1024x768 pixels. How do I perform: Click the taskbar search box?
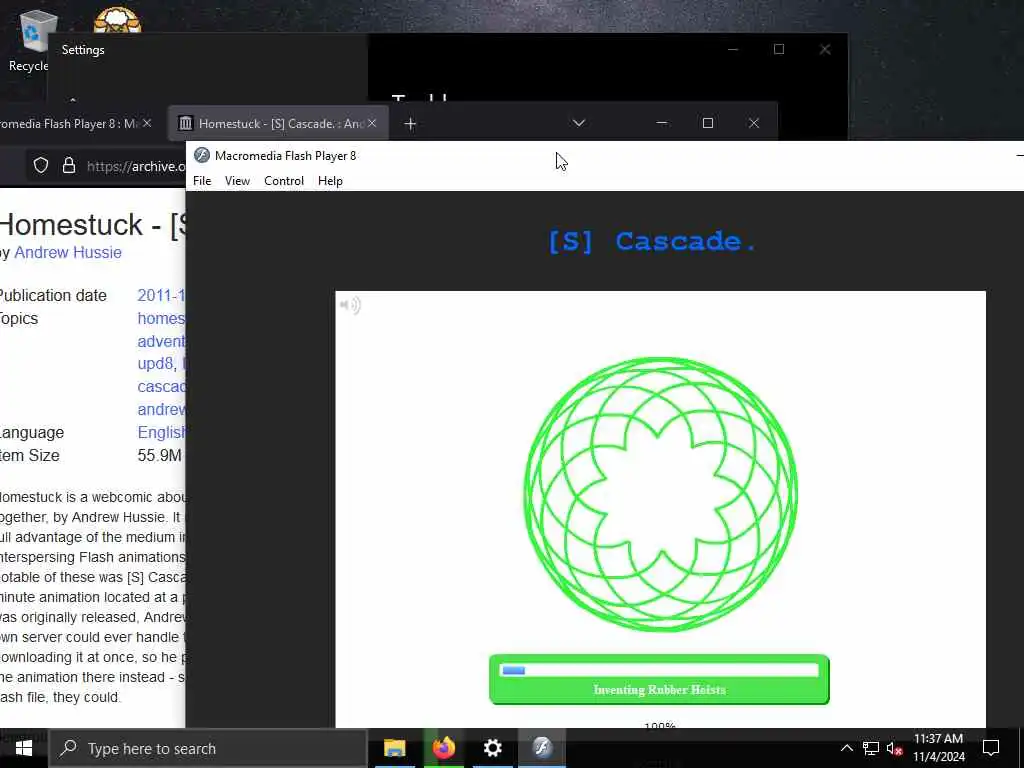tap(208, 748)
